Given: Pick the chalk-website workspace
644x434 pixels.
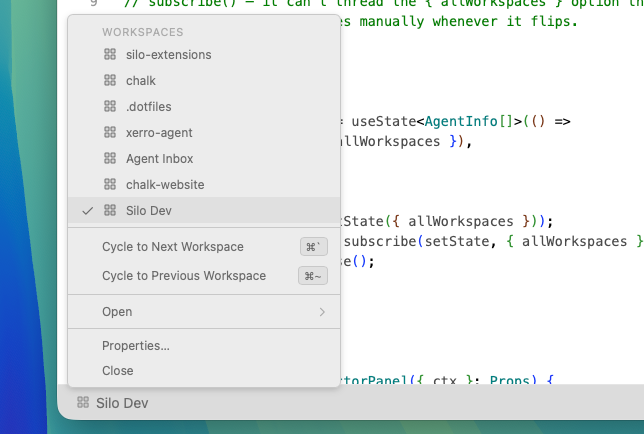Looking at the screenshot, I should 204,185.
